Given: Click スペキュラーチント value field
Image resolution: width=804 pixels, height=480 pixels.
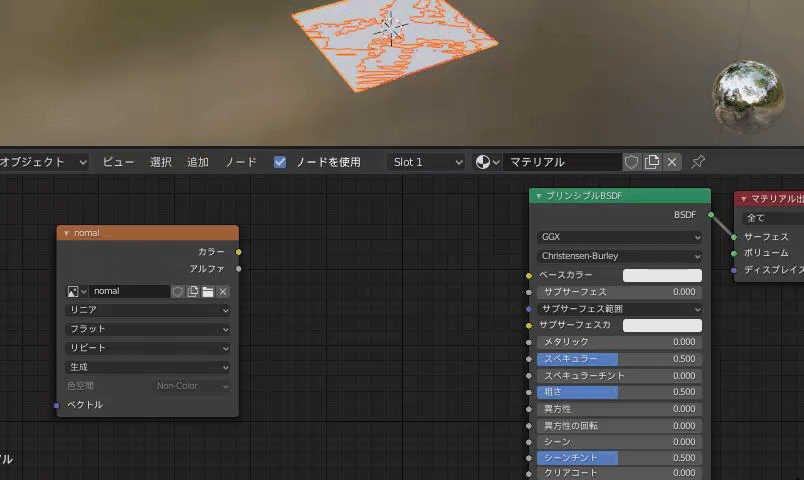Looking at the screenshot, I should (619, 376).
